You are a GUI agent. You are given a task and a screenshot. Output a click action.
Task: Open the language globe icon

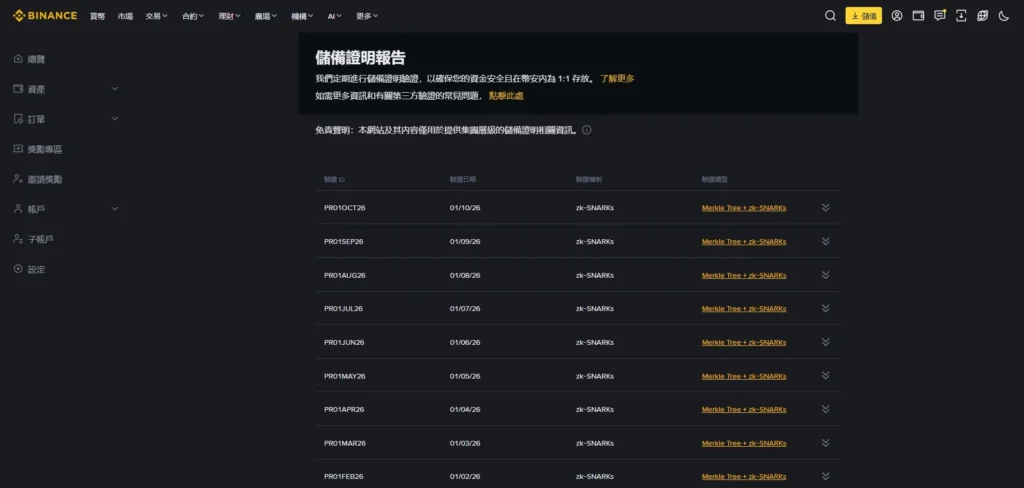[982, 16]
